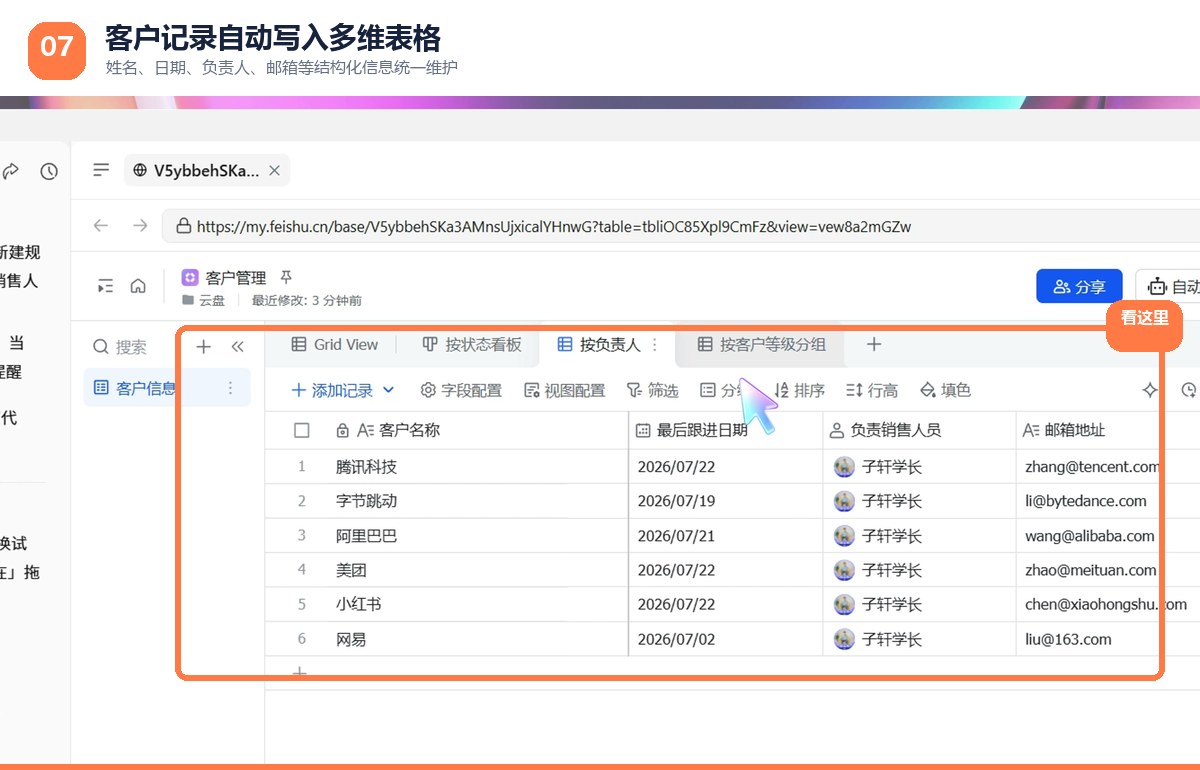Viewport: 1200px width, 770px height.
Task: Go to the home icon
Action: 139,286
